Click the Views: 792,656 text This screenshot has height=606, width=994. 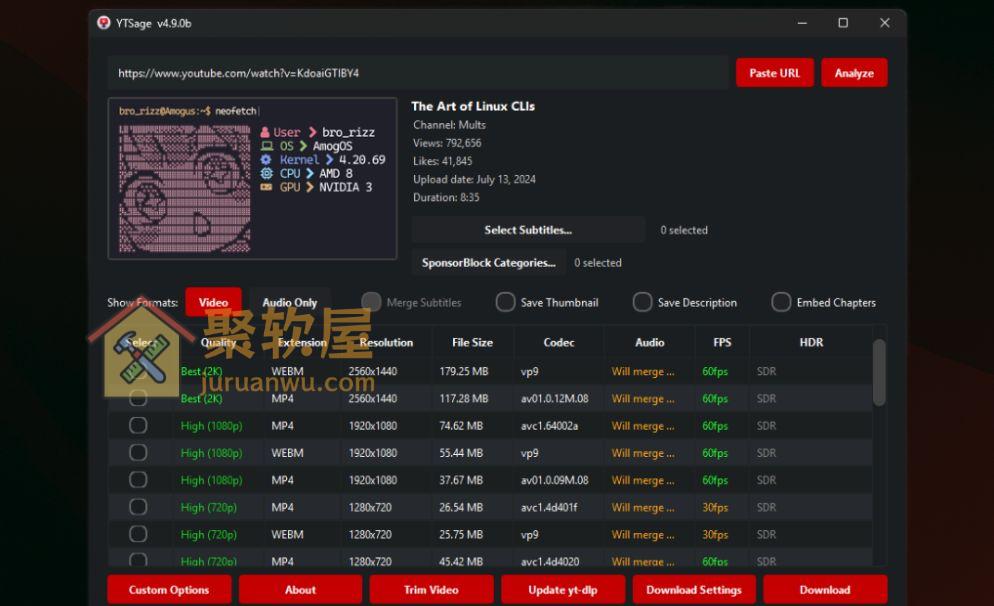point(447,143)
